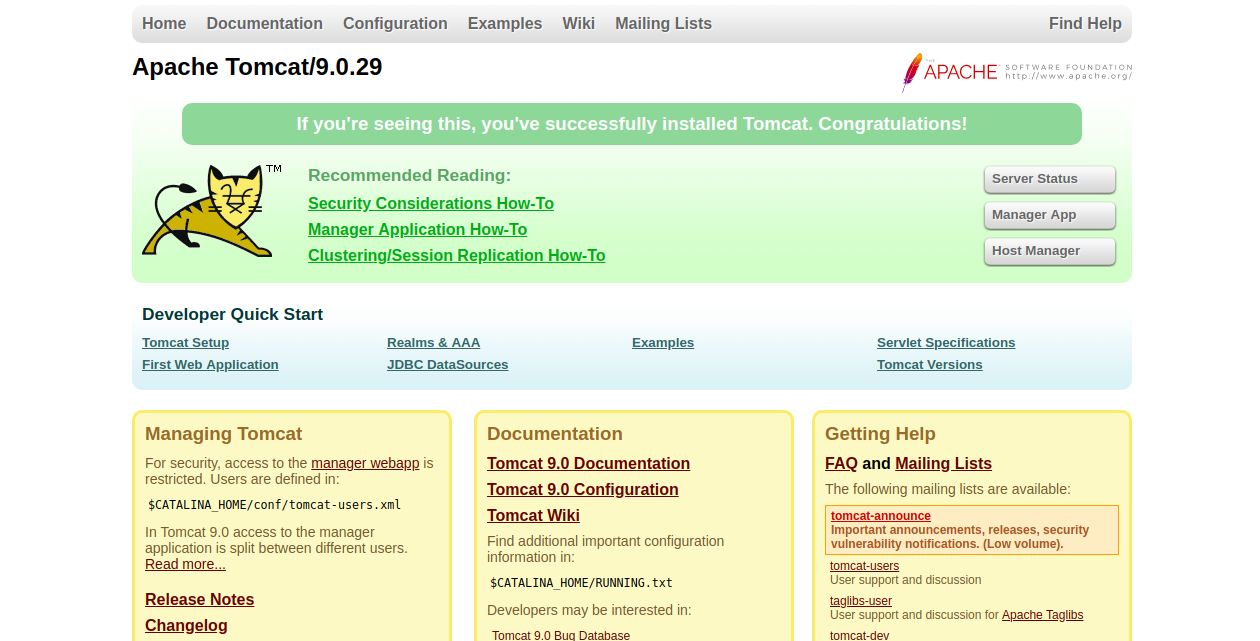The width and height of the screenshot is (1260, 641).
Task: Open Tomcat 9.0 Configuration link
Action: (x=583, y=490)
